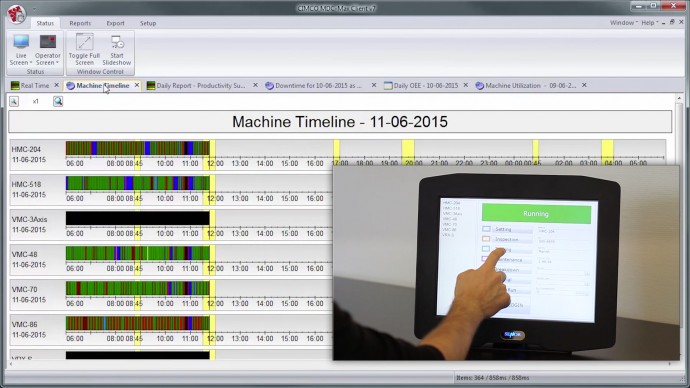
Task: Open the Setup ribbon tab
Action: click(148, 23)
